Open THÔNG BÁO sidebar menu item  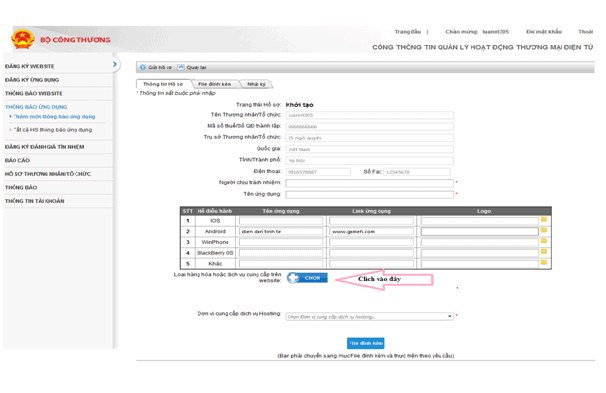coord(21,187)
